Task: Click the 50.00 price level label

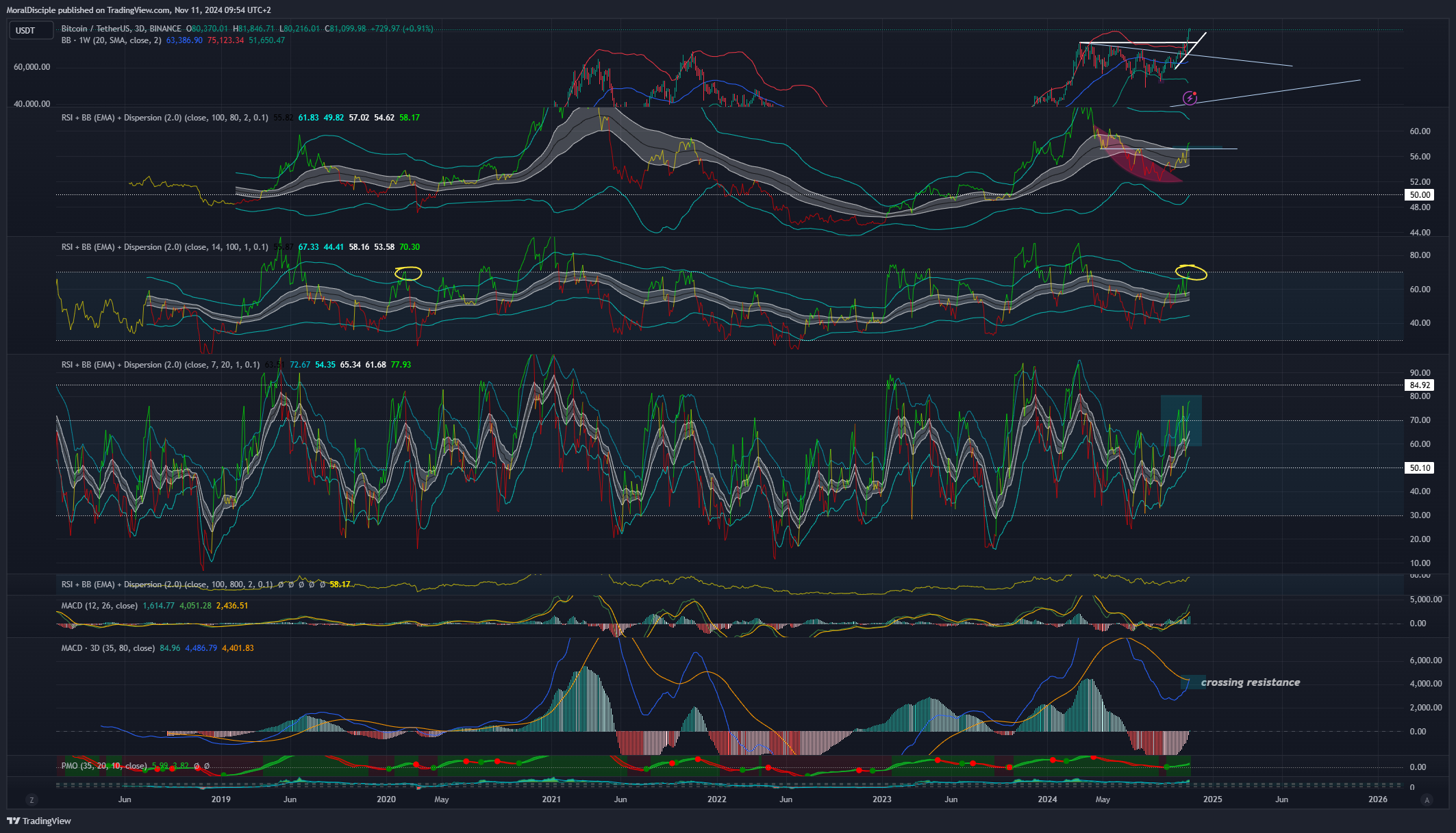Action: point(1420,195)
